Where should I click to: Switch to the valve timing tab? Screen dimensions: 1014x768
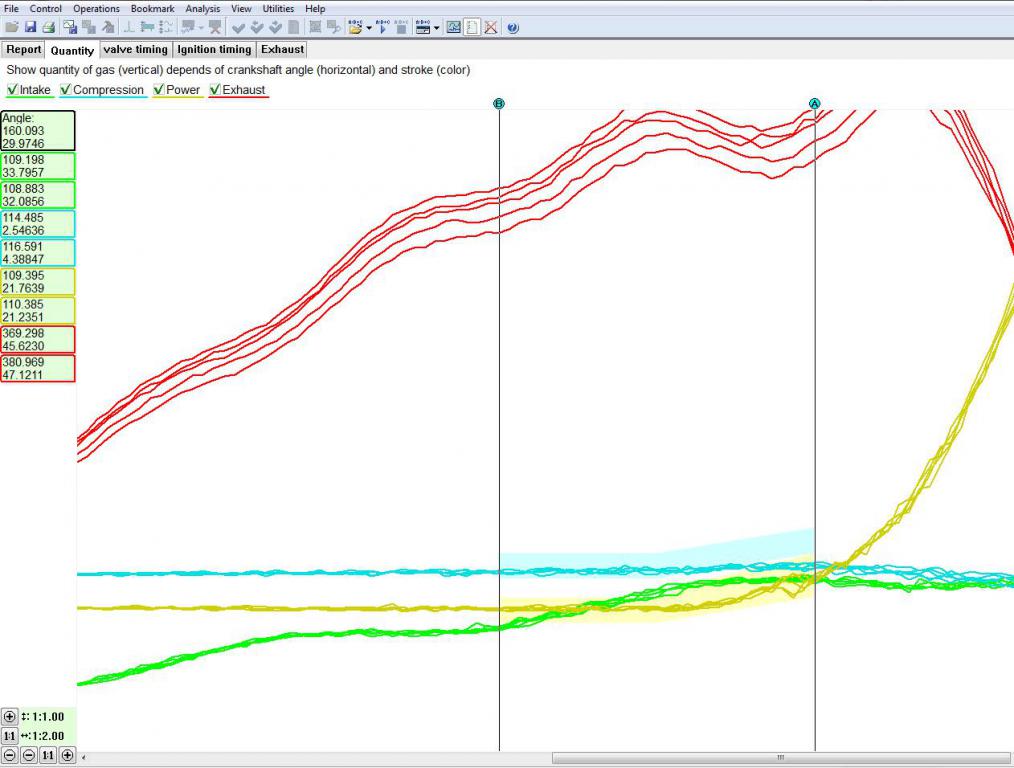click(x=136, y=50)
